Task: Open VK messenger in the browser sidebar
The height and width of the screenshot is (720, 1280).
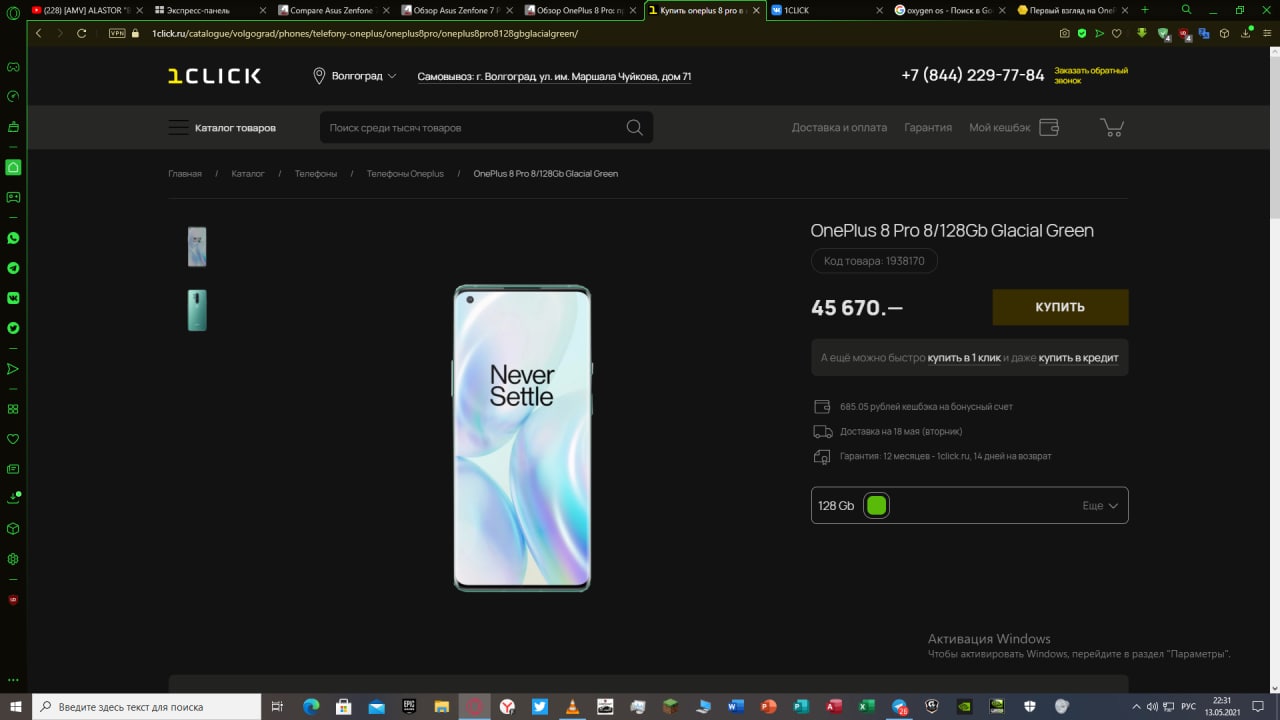Action: pos(13,297)
